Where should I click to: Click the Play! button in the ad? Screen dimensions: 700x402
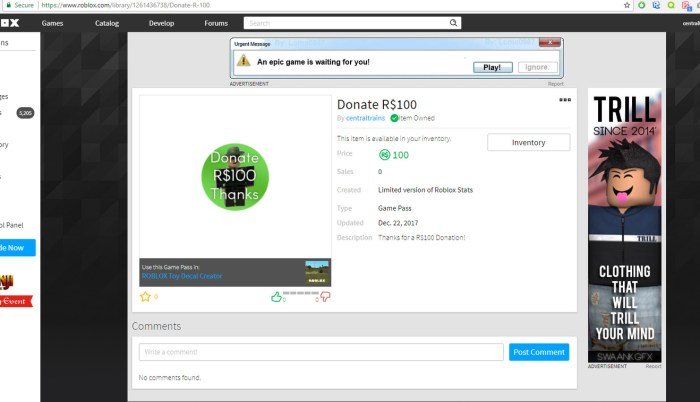click(x=492, y=67)
